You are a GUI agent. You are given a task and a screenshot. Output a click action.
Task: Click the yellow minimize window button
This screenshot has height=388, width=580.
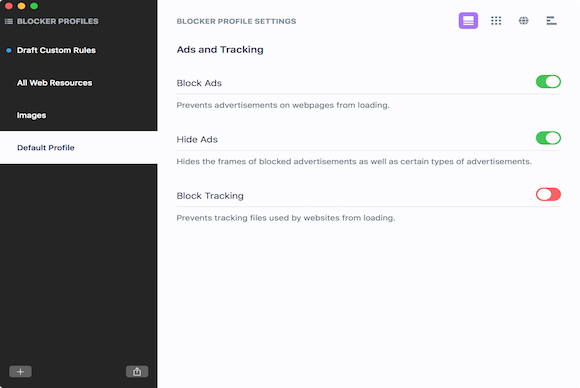[21, 6]
